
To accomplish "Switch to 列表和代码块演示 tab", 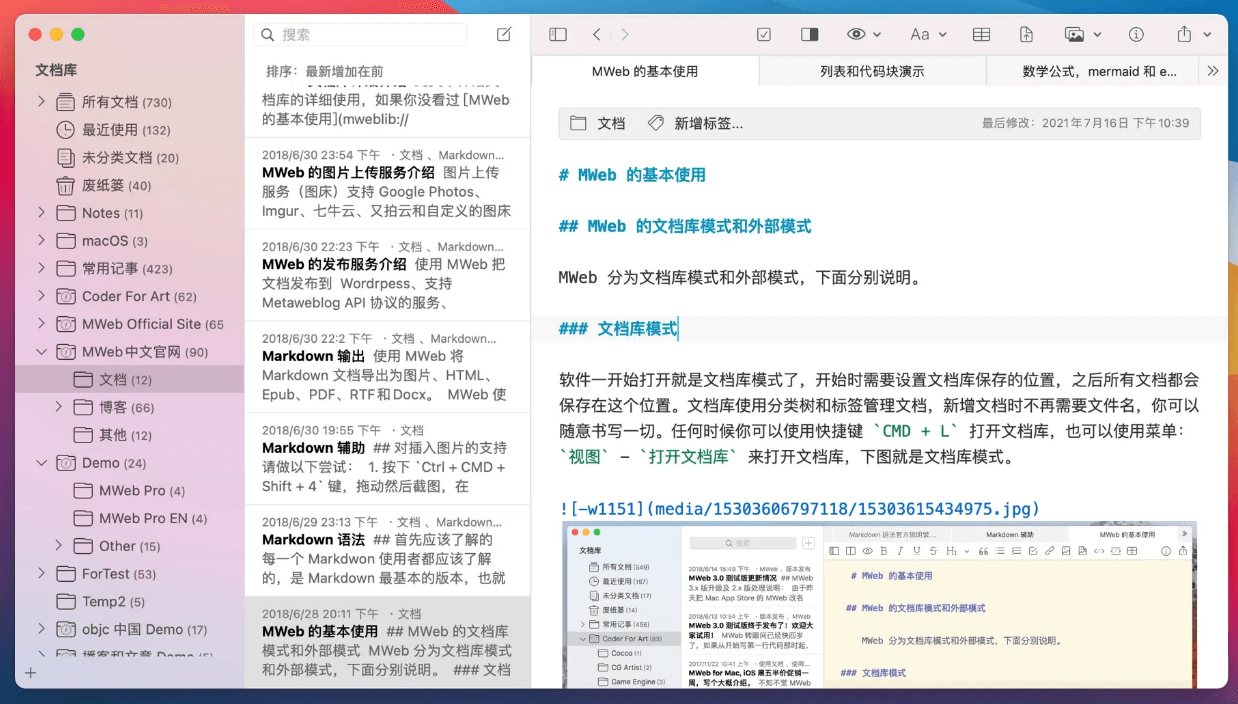I will coord(872,71).
